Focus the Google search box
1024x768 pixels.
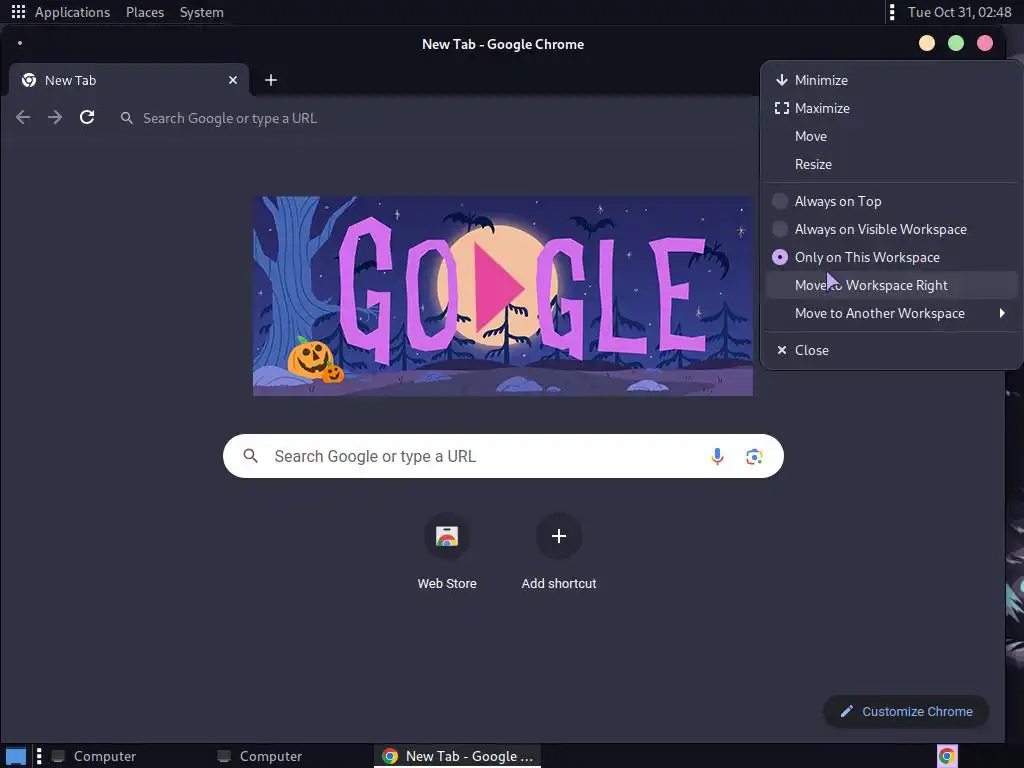pos(503,456)
